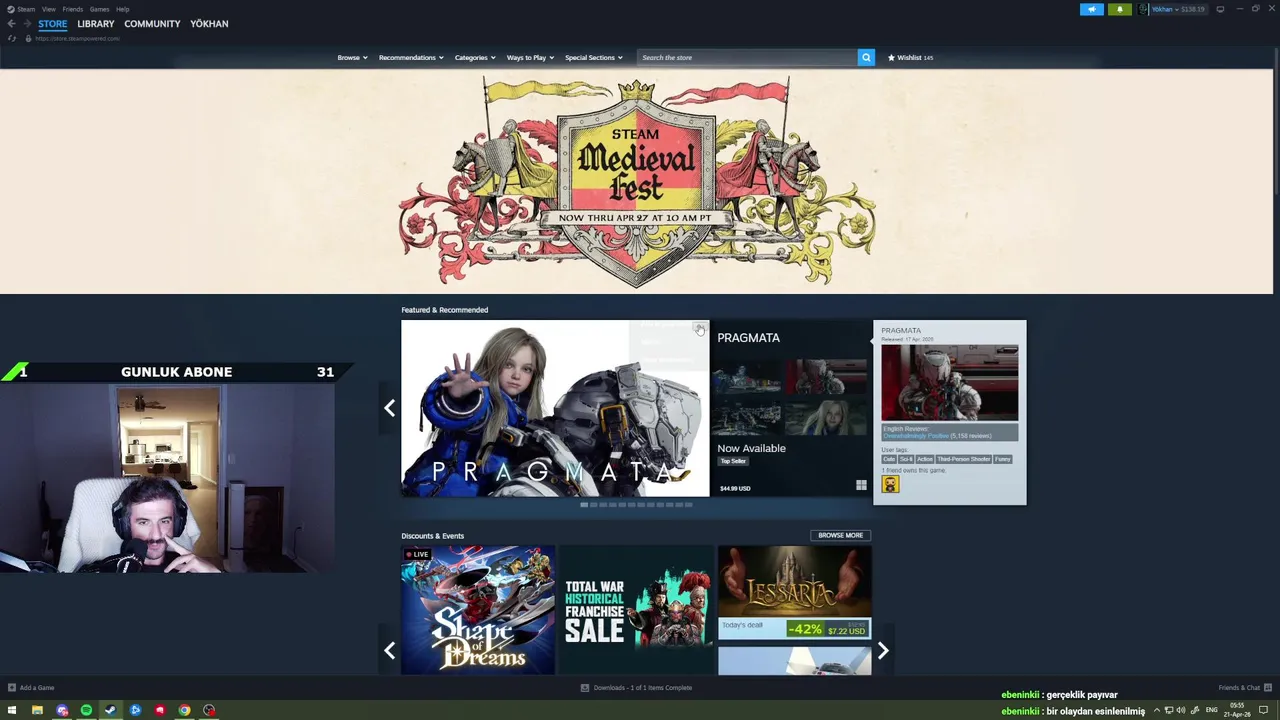1280x720 pixels.
Task: Open the Steam Medieval Fest banner
Action: (x=636, y=181)
